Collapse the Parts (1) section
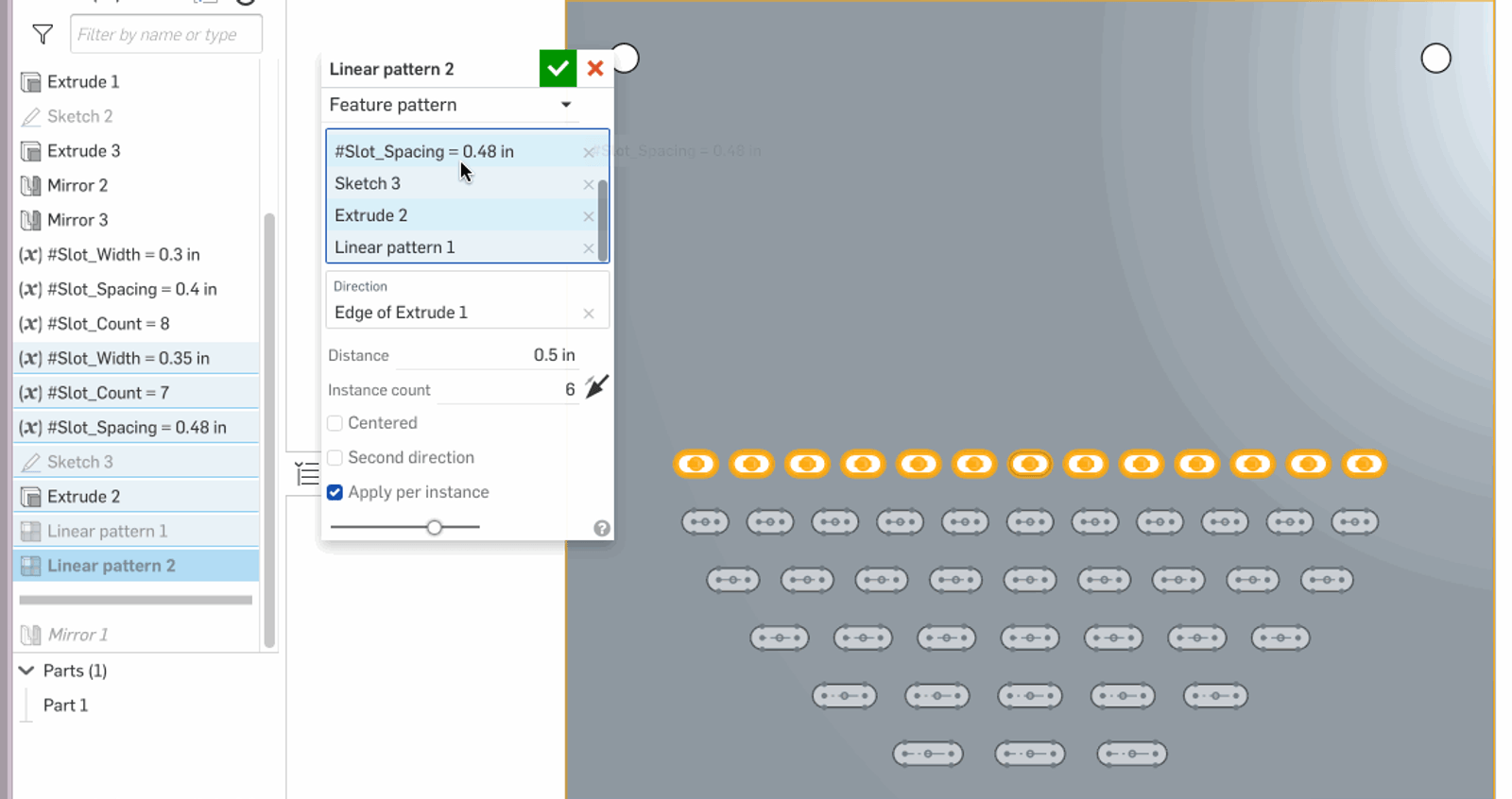Screen dimensions: 1512x799 click(x=26, y=671)
